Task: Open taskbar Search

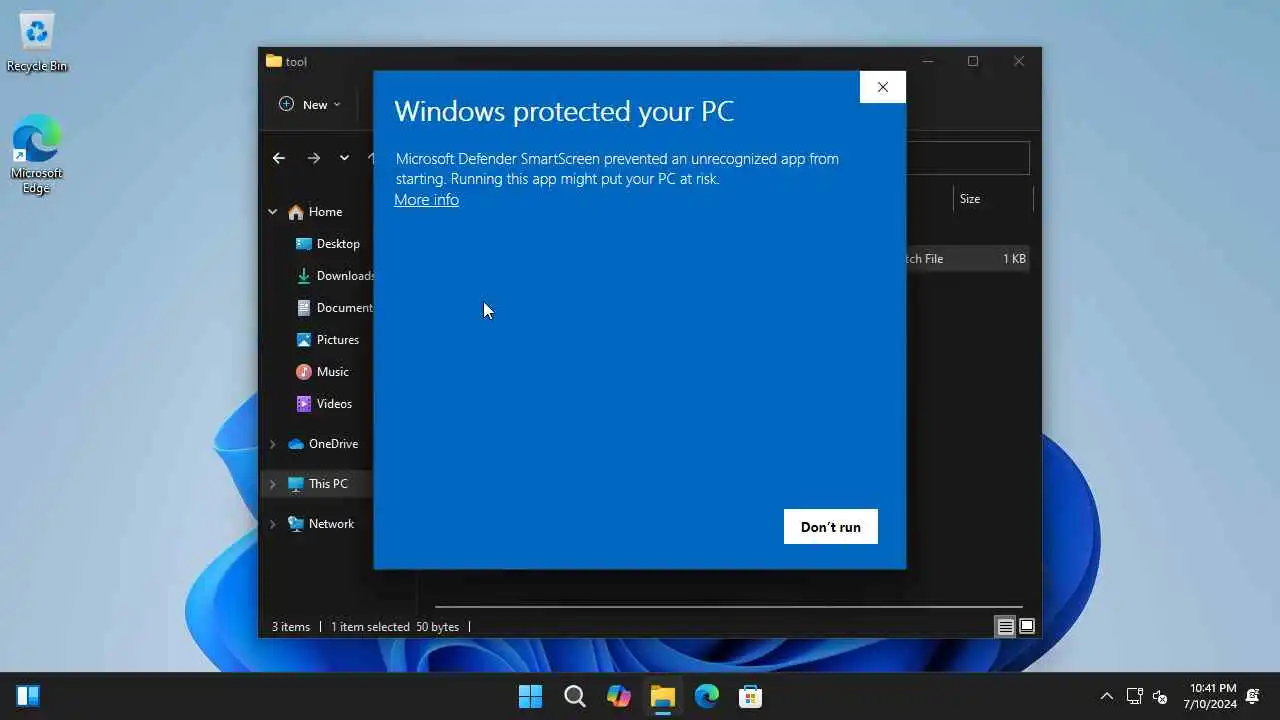Action: (574, 696)
